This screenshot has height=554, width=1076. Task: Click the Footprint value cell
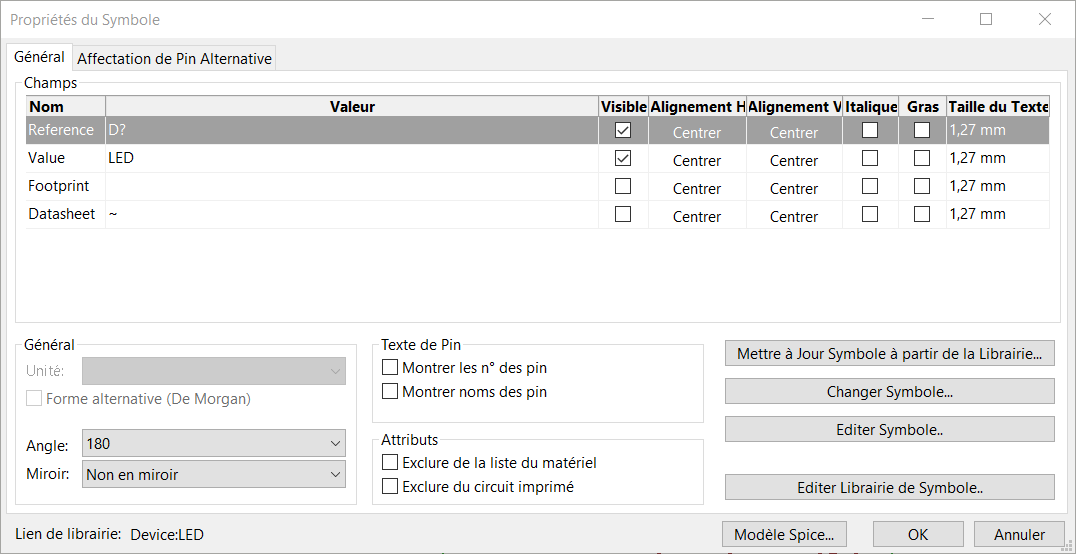tap(350, 186)
